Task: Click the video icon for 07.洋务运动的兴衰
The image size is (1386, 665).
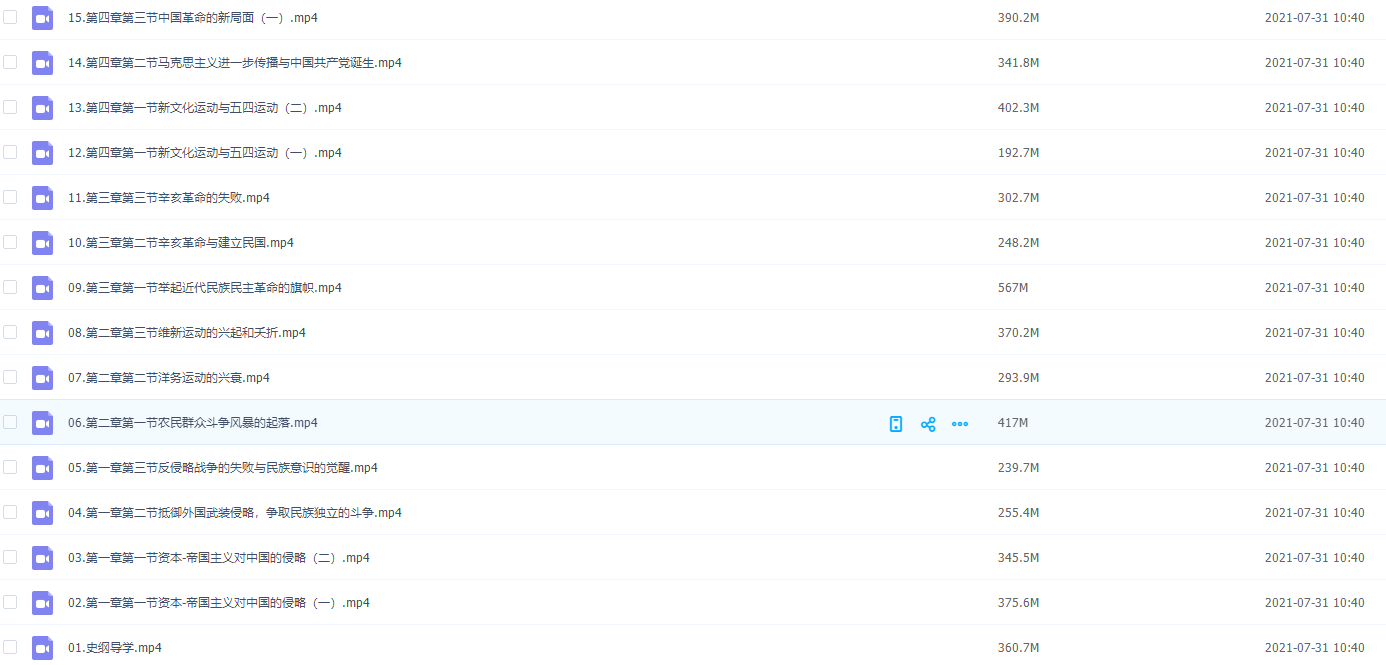Action: pyautogui.click(x=42, y=378)
